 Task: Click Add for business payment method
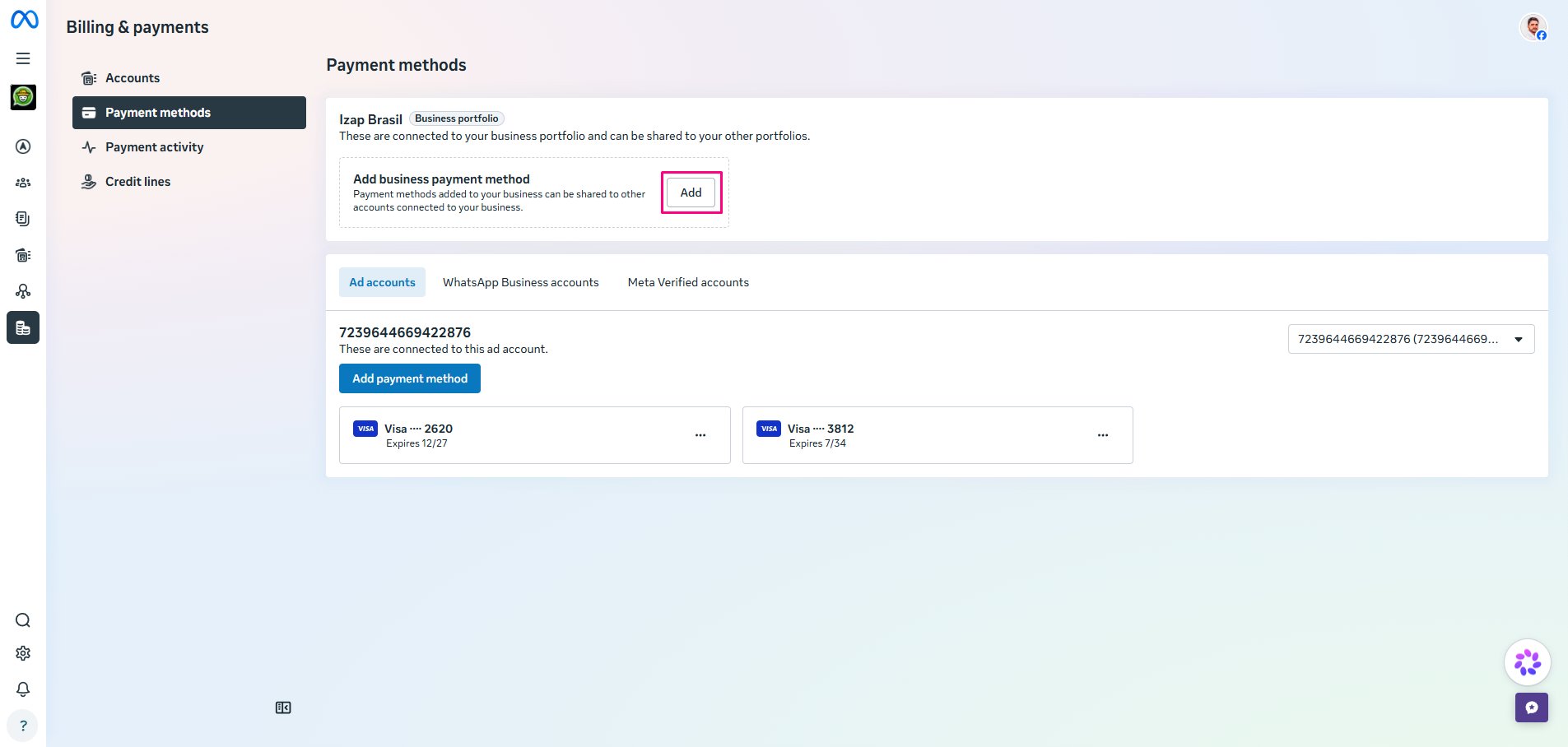pos(691,193)
